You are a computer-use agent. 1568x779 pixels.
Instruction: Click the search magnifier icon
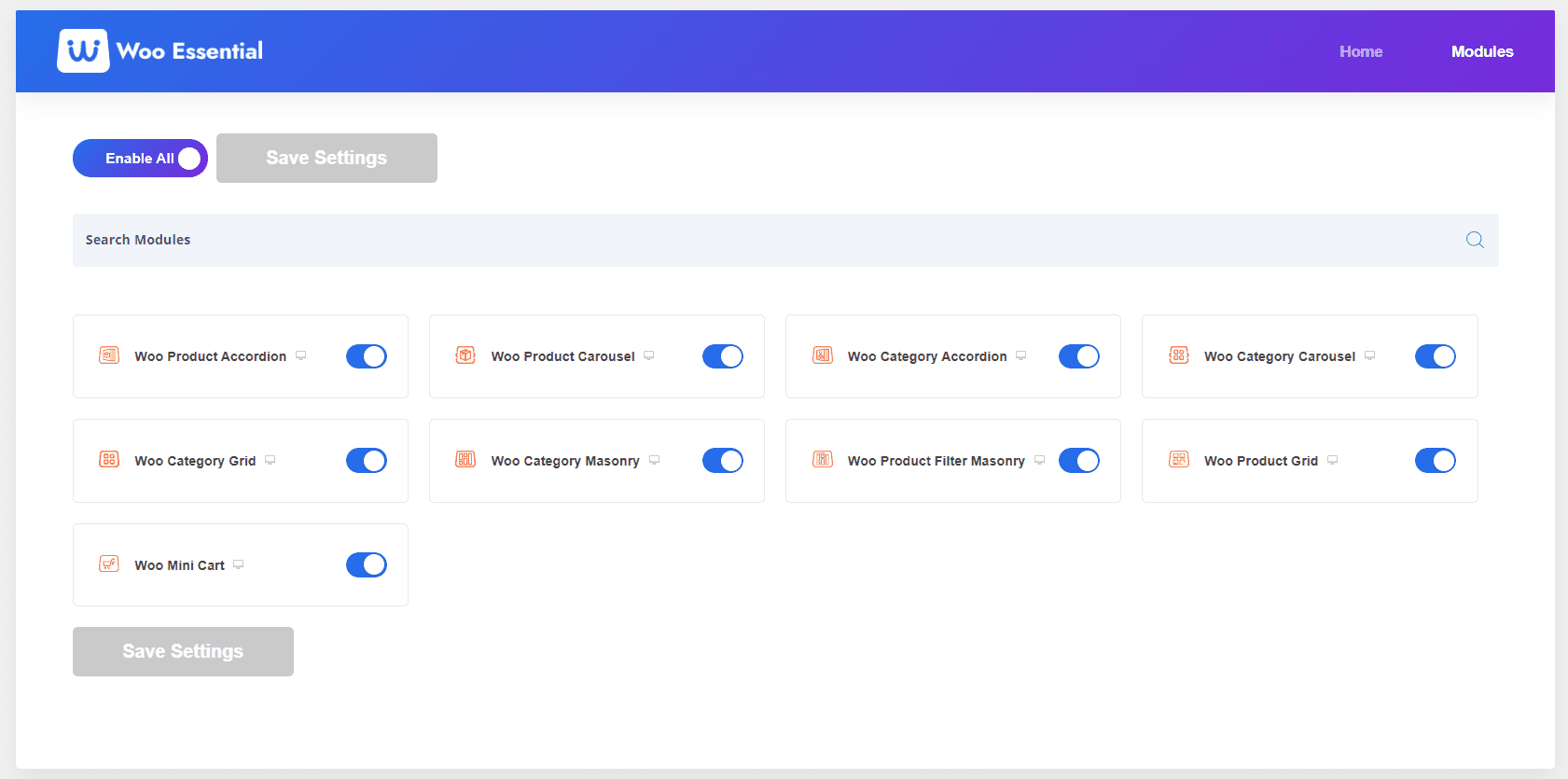1474,240
